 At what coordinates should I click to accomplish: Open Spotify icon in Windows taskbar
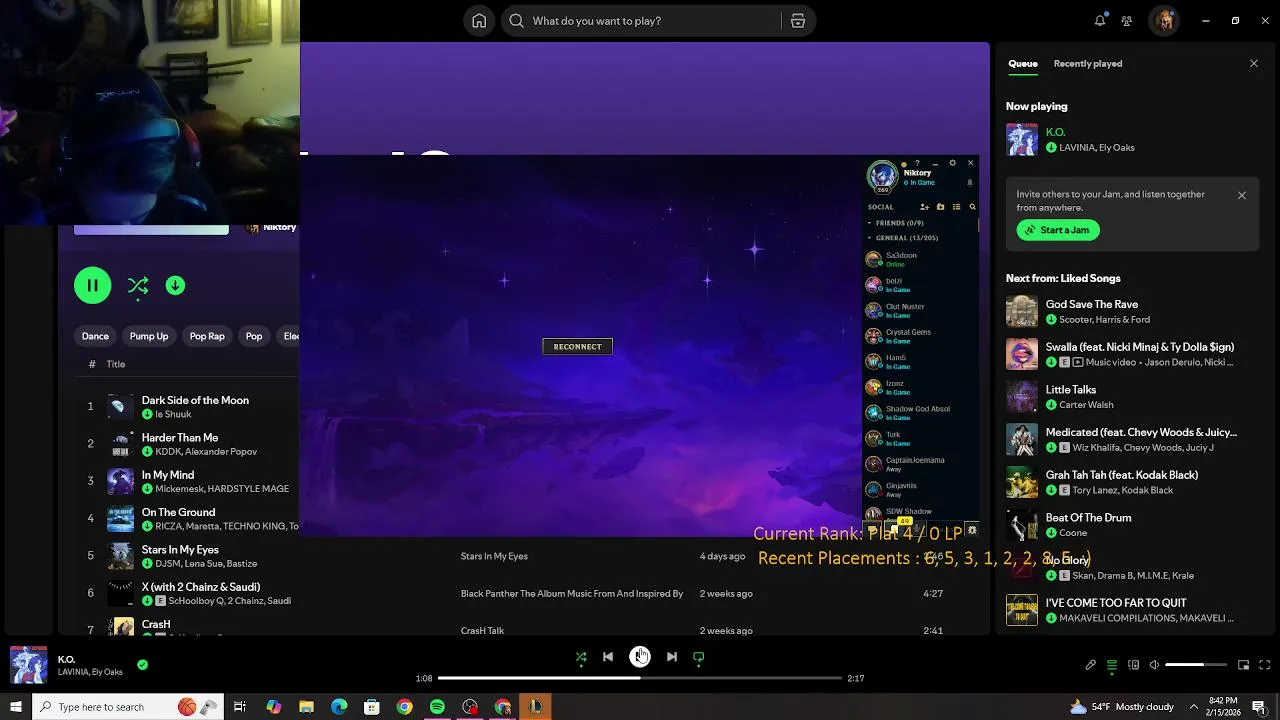click(x=437, y=707)
